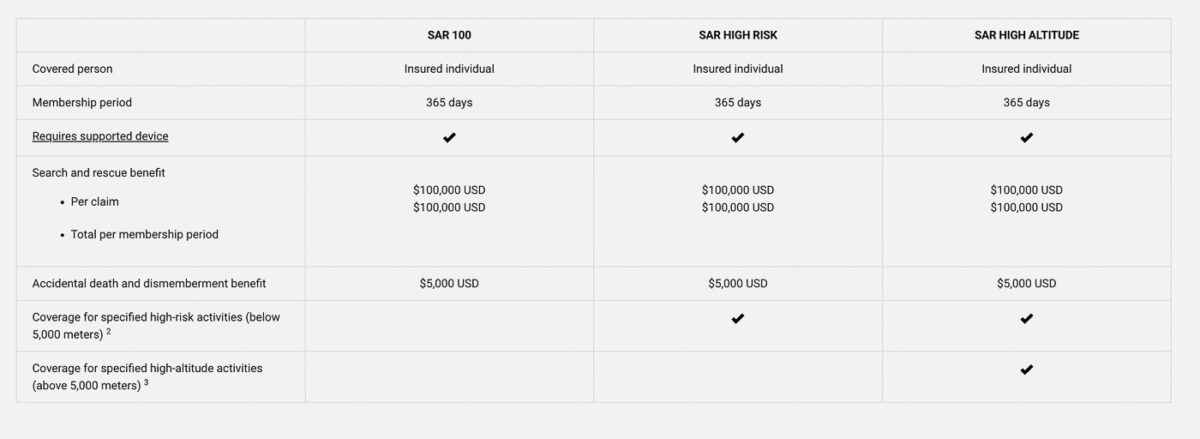Click the Per claim bullet item
Screen dimensions: 1200x439
point(95,202)
